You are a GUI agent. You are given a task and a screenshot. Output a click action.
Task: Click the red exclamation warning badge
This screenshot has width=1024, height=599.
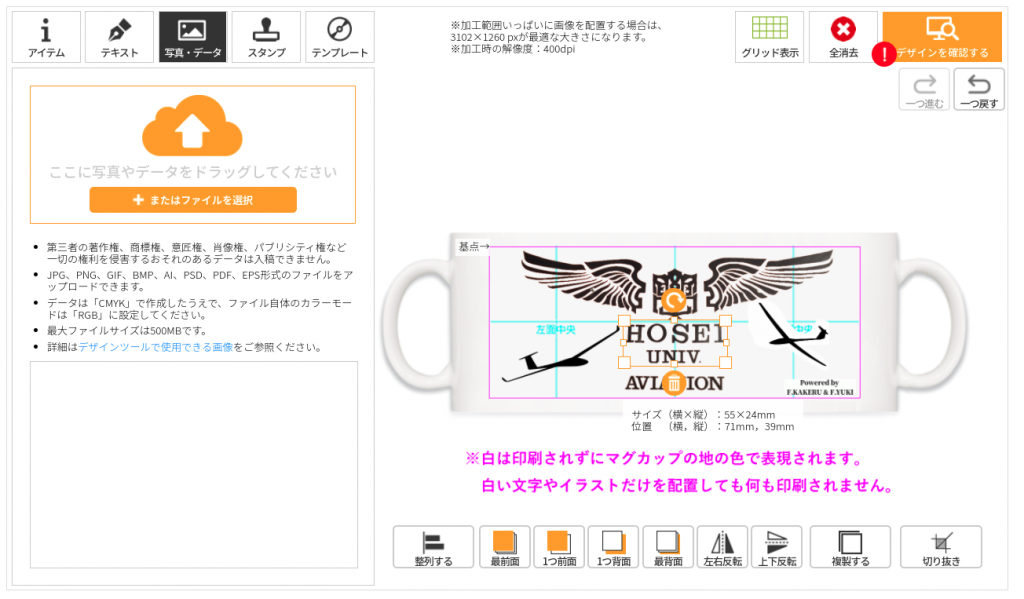coord(884,54)
